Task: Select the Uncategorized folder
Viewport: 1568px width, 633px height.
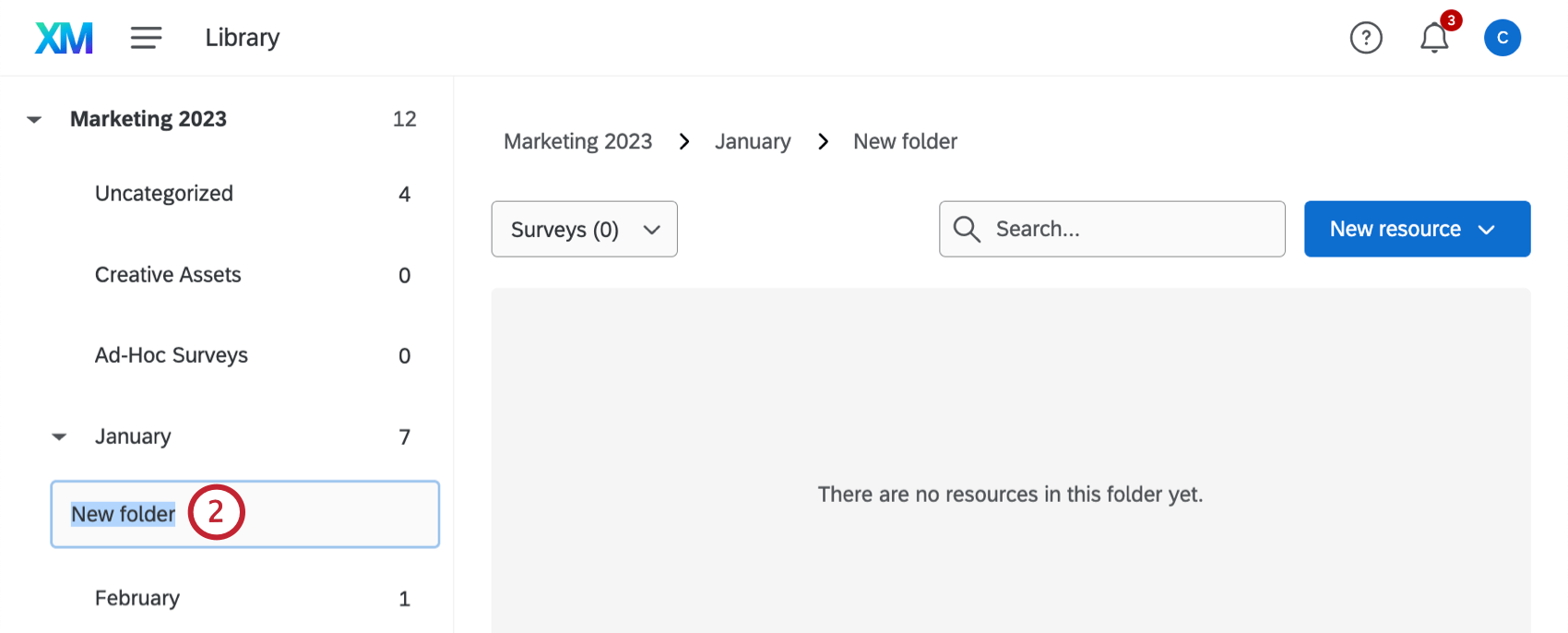Action: click(x=164, y=194)
